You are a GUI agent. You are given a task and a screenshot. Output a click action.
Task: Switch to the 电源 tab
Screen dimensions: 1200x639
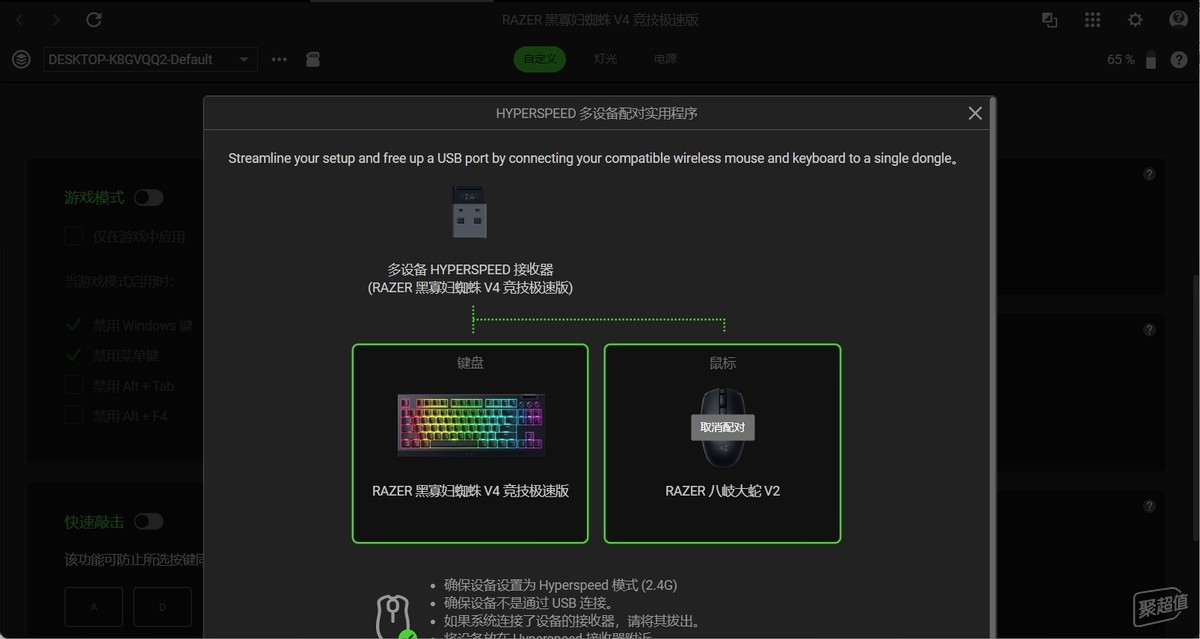665,59
